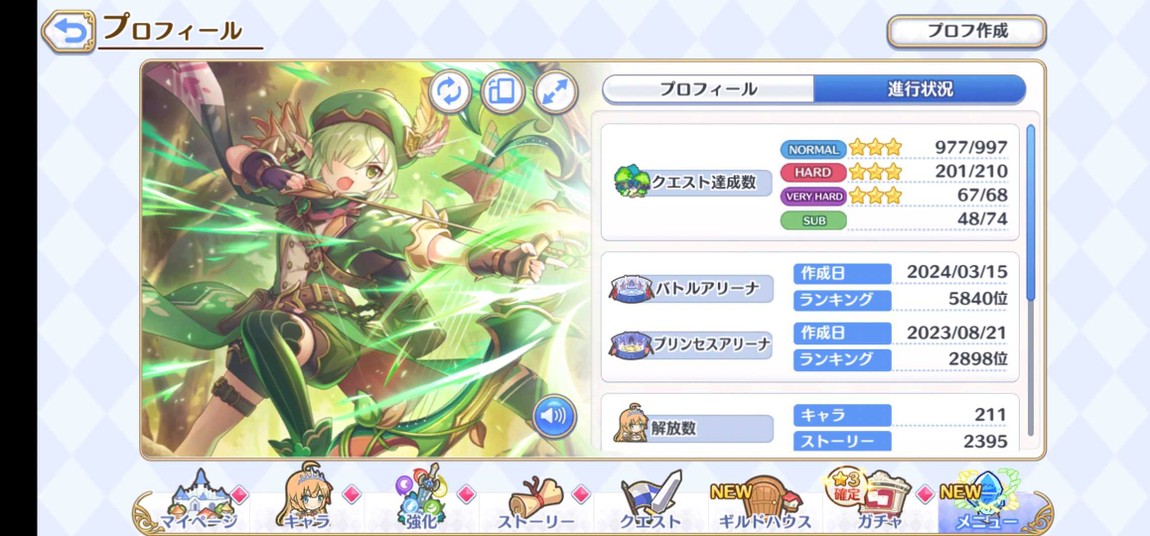Open 強化 enhancement menu
The width and height of the screenshot is (1150, 536).
(420, 502)
